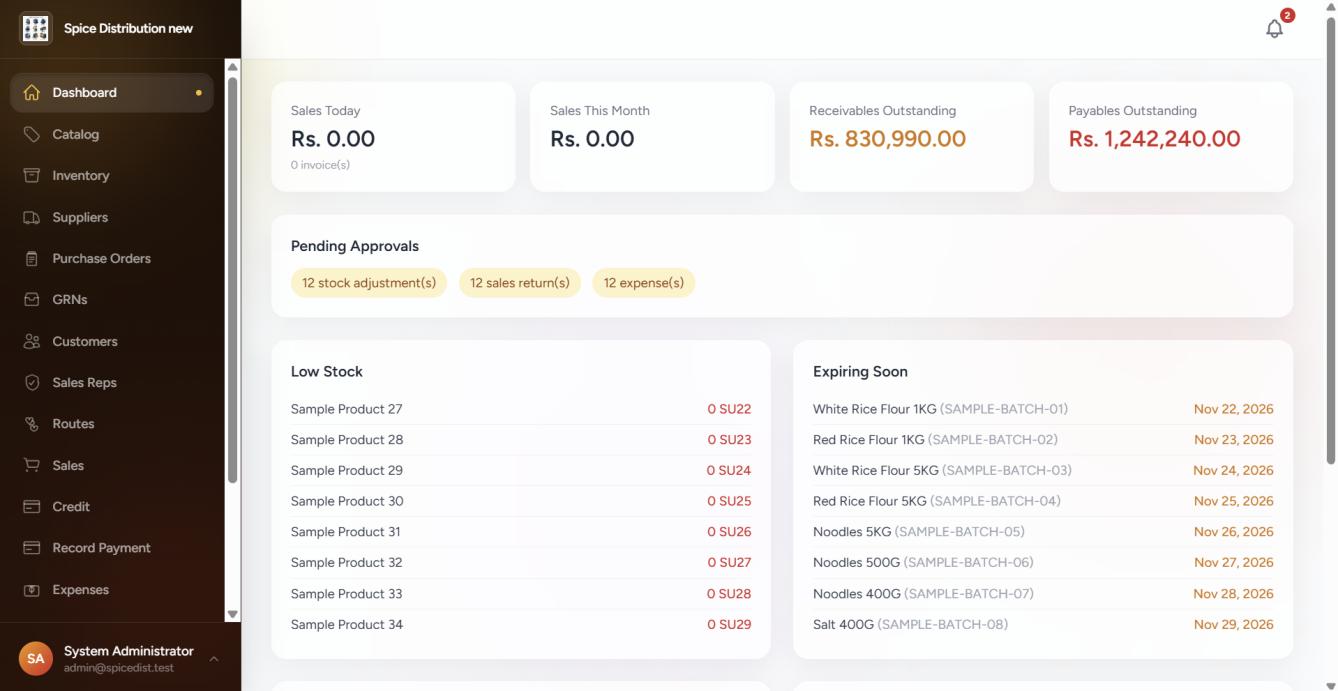Click Red Rice Flour 1KG expiring row
This screenshot has height=691, width=1338.
click(x=1043, y=440)
